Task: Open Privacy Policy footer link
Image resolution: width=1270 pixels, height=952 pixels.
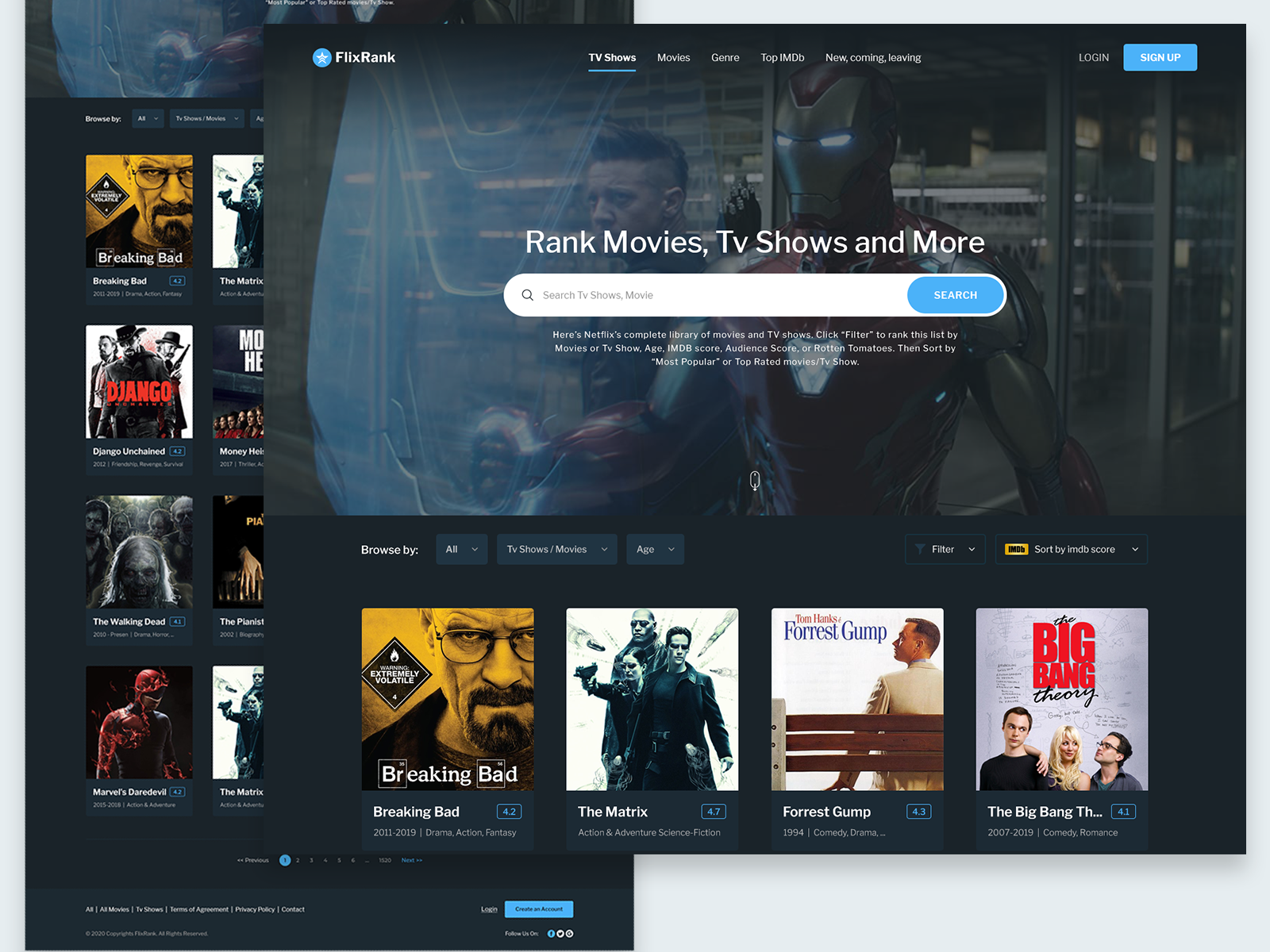Action: 255,910
